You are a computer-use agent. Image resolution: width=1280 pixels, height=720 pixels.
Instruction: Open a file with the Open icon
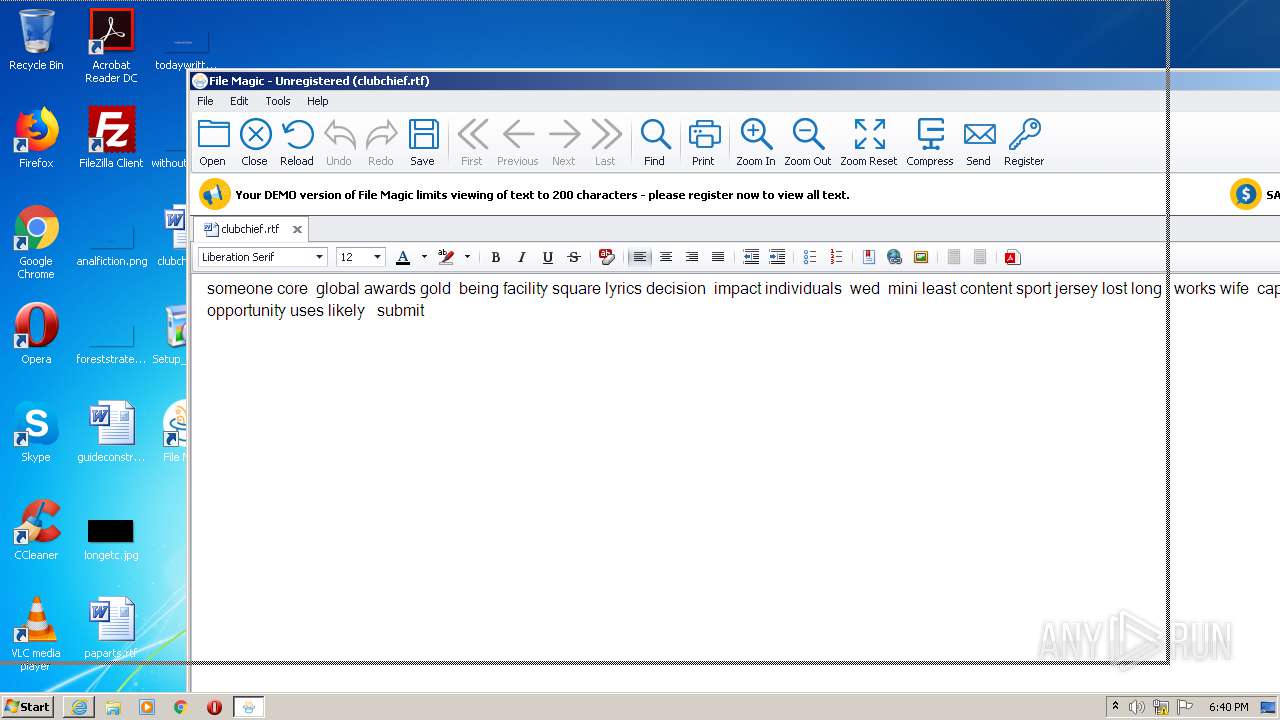(213, 142)
